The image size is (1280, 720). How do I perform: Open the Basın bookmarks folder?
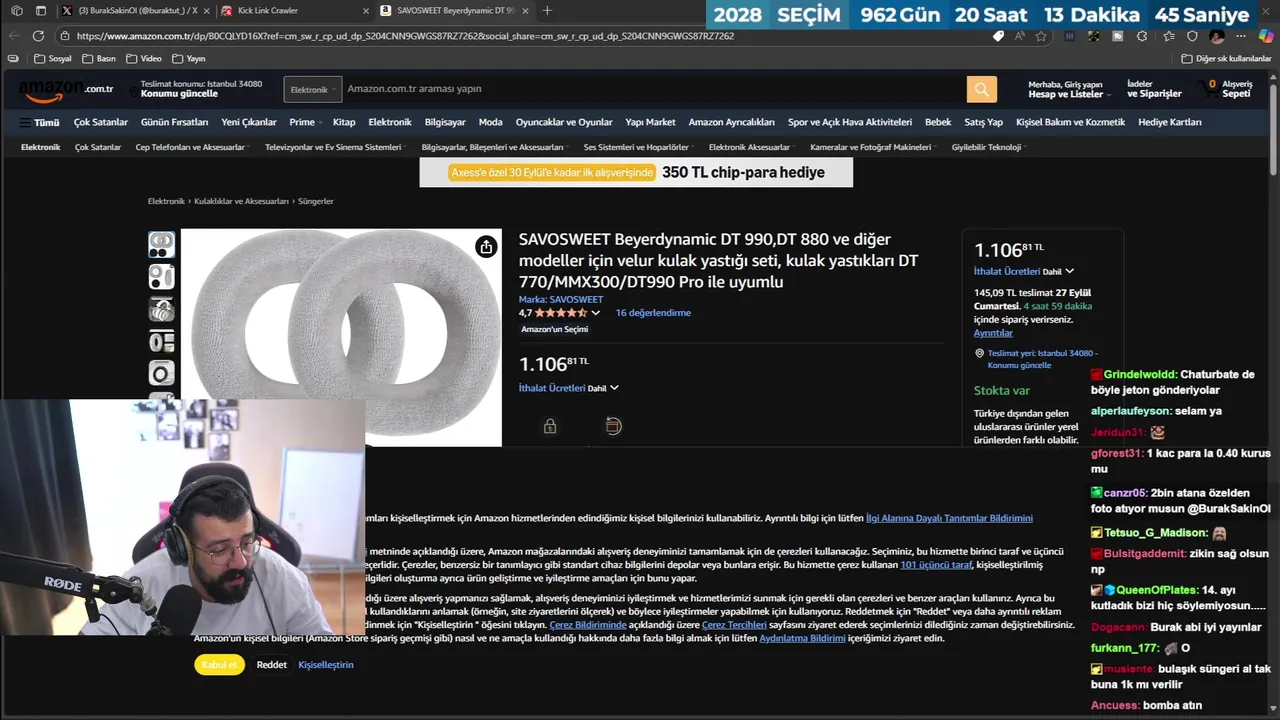point(99,59)
